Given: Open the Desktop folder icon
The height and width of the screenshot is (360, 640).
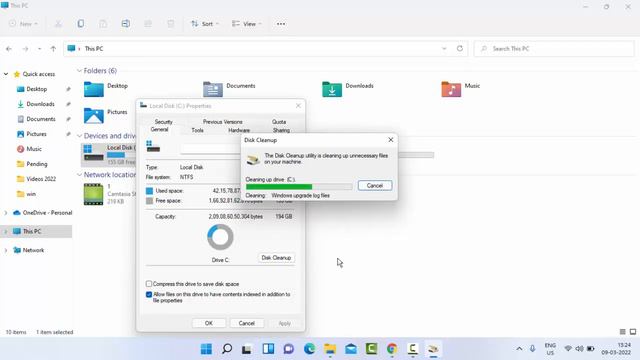Looking at the screenshot, I should pyautogui.click(x=93, y=89).
